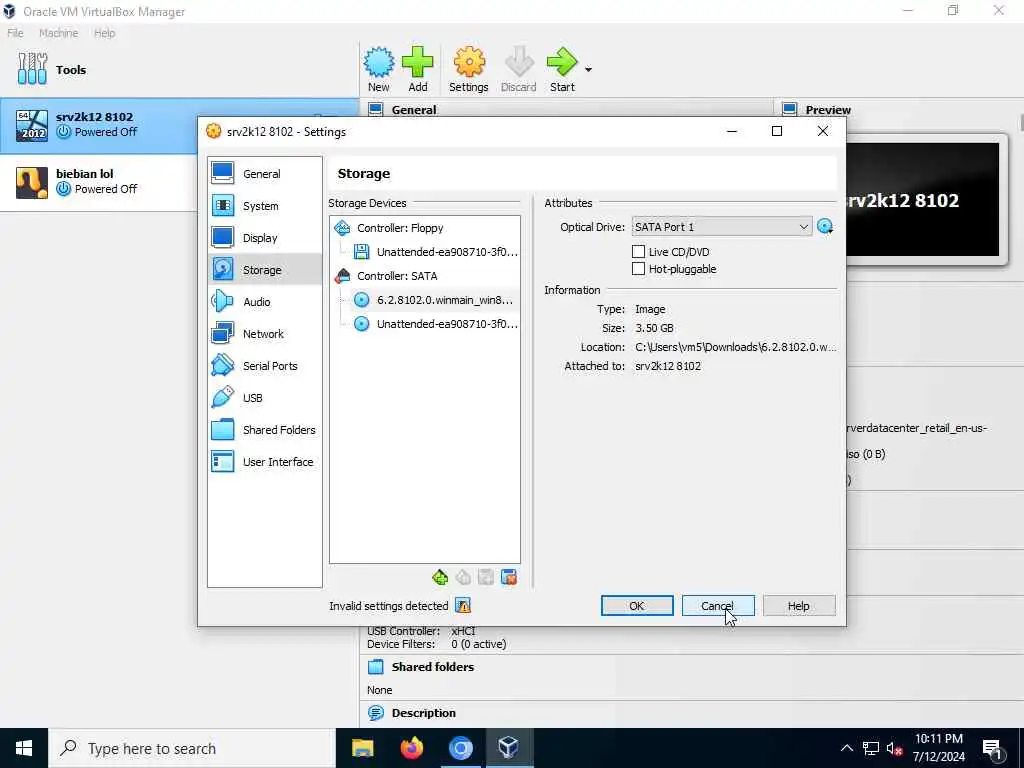Click the Tools icon in Manager

pos(33,69)
